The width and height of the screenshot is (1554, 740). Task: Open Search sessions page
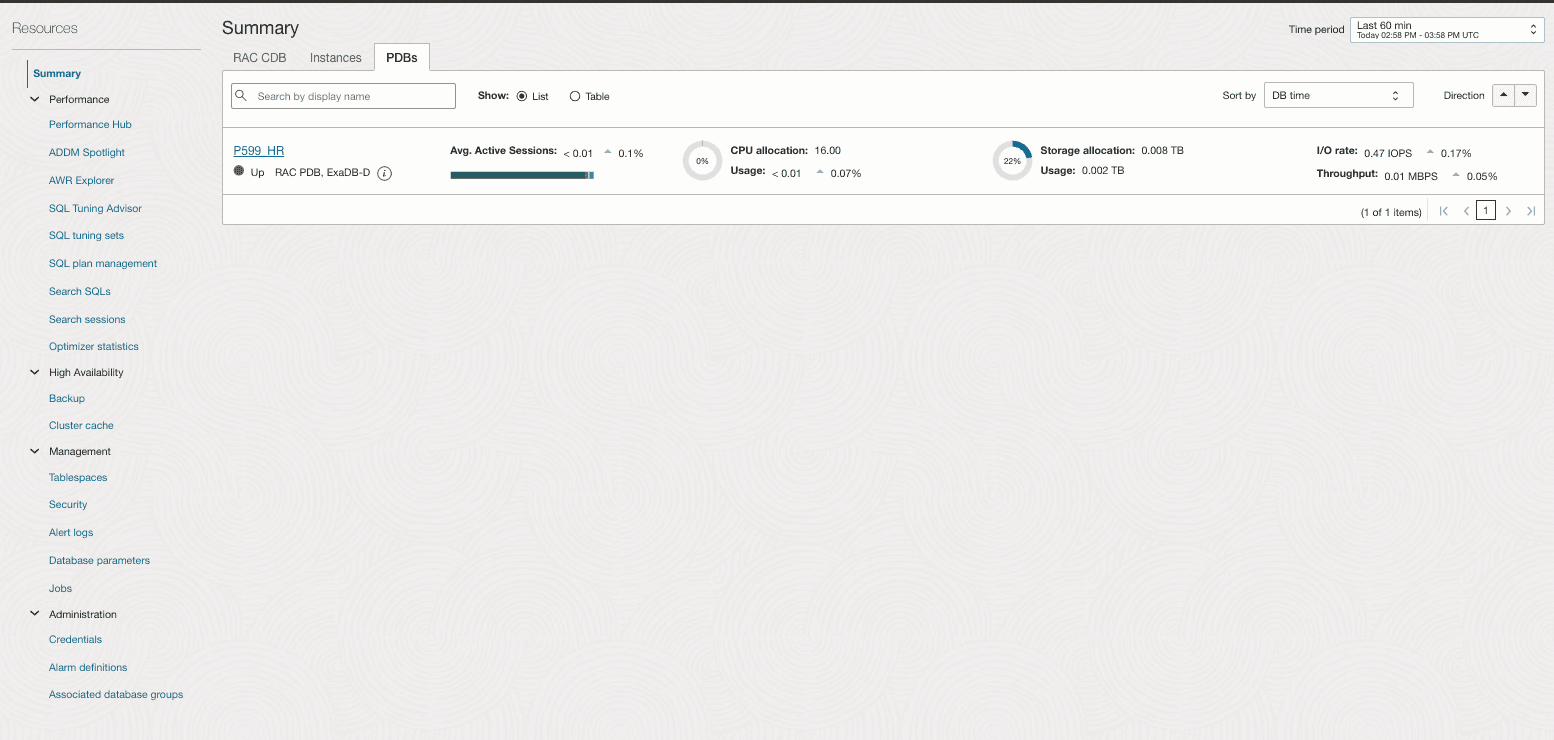[87, 320]
